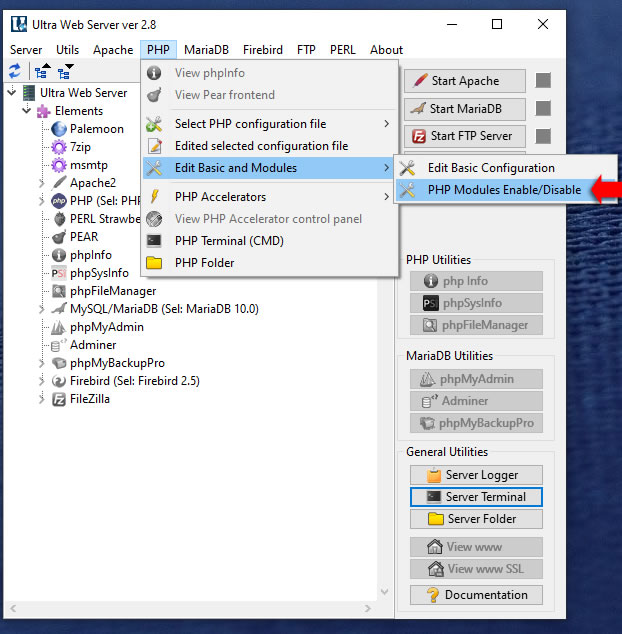Click the Apache2 feather icon

[59, 183]
